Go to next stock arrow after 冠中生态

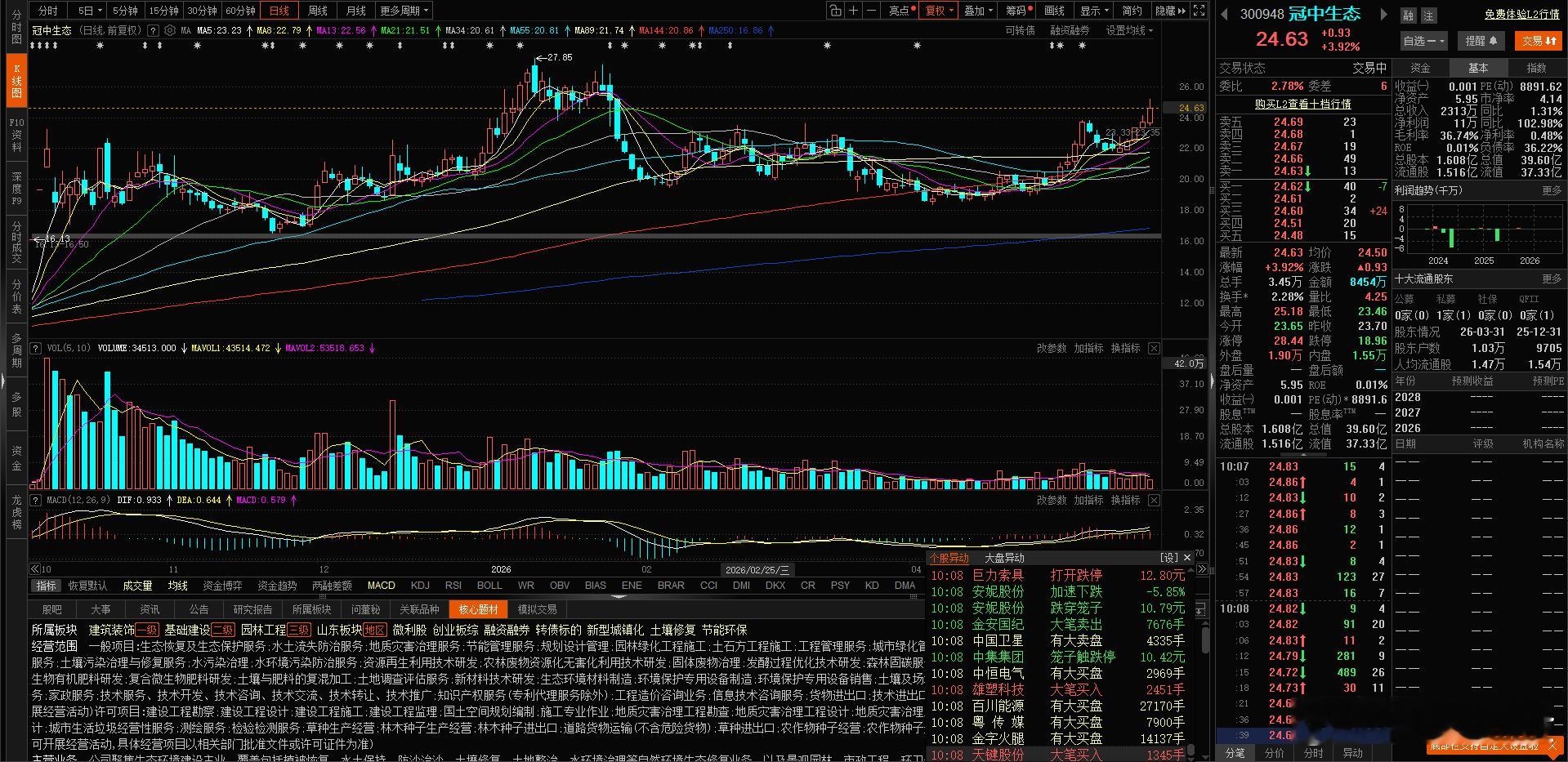pos(1383,14)
